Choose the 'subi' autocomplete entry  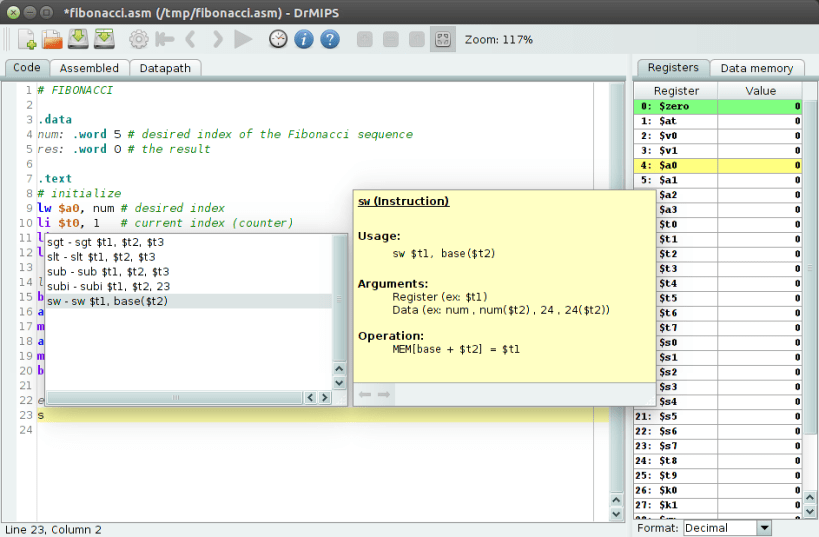click(x=108, y=286)
